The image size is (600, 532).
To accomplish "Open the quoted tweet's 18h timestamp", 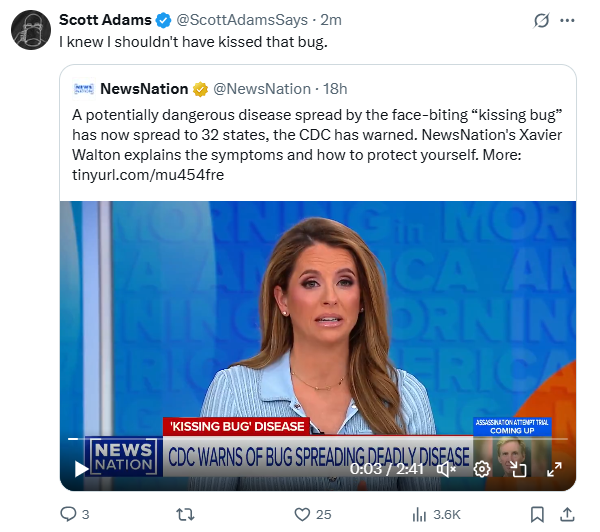I will pyautogui.click(x=335, y=89).
